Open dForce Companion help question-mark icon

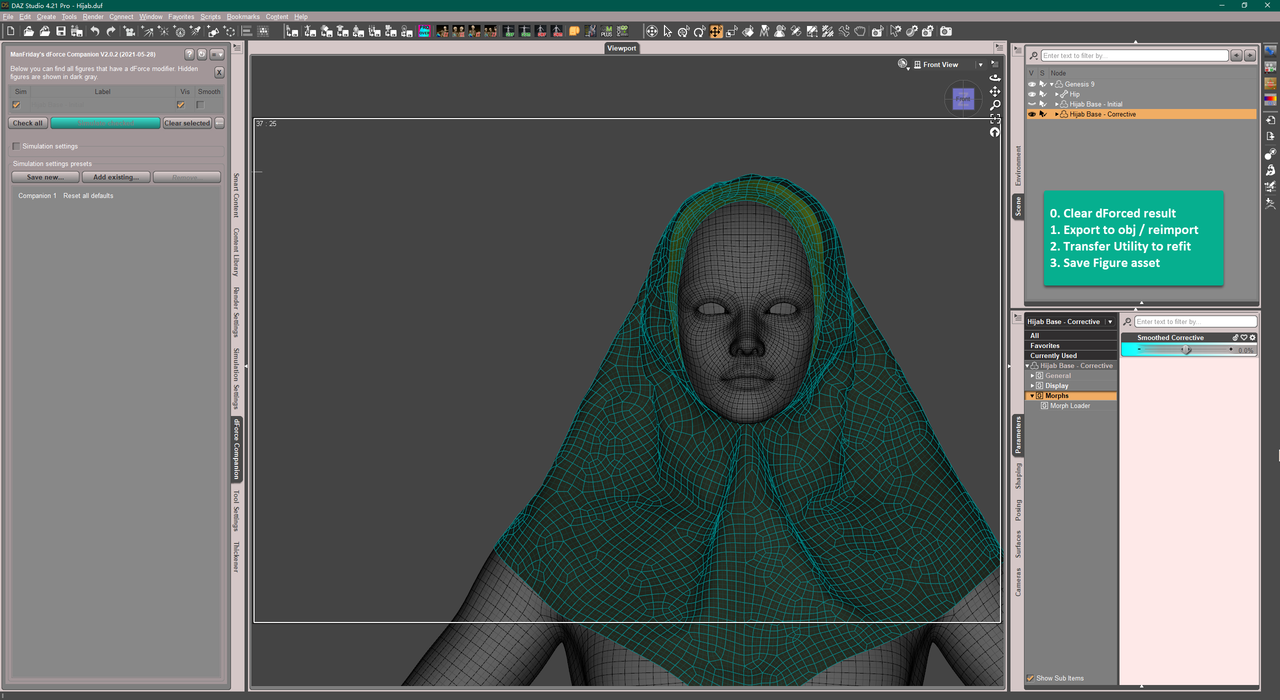pyautogui.click(x=189, y=54)
